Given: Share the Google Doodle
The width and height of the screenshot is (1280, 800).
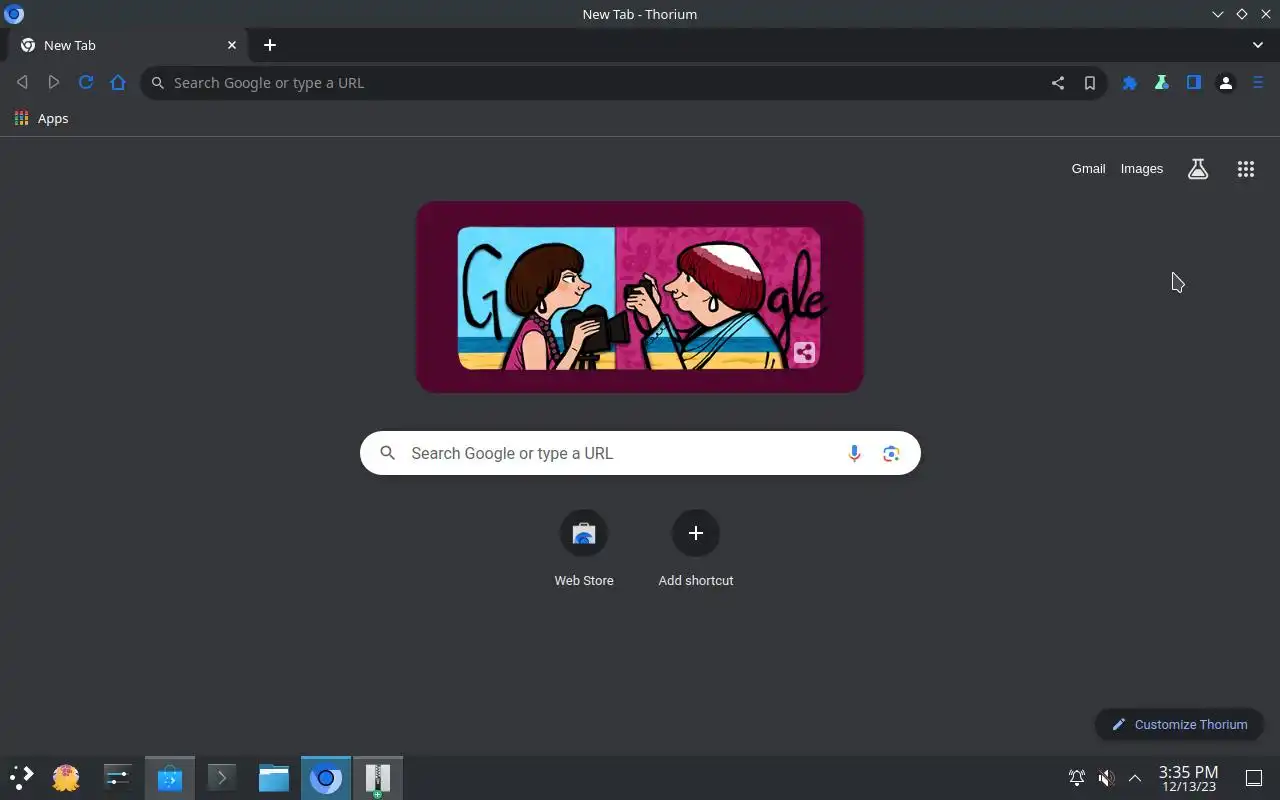Looking at the screenshot, I should tap(804, 352).
